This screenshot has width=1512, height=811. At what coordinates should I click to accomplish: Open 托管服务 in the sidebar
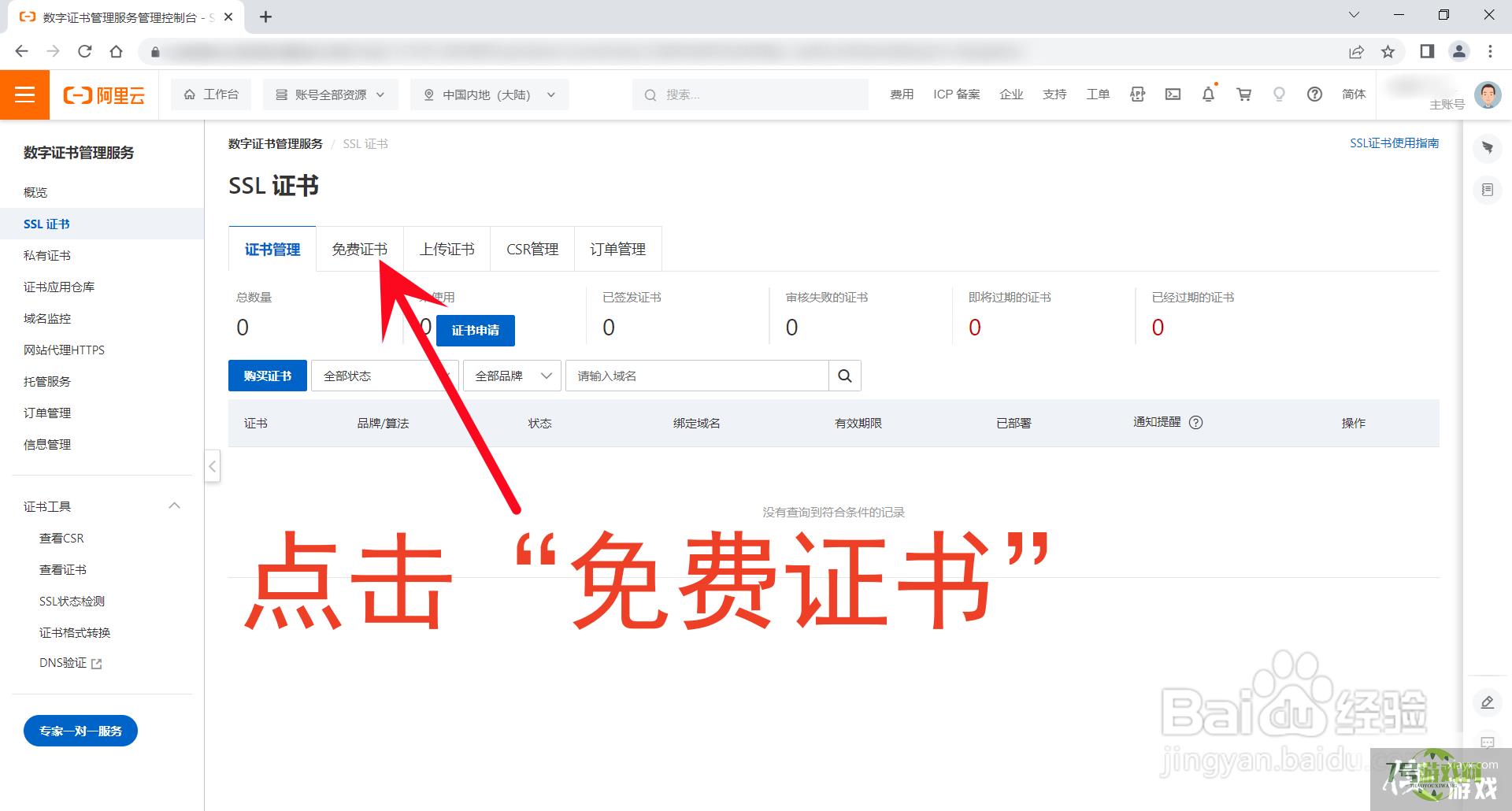pyautogui.click(x=47, y=381)
